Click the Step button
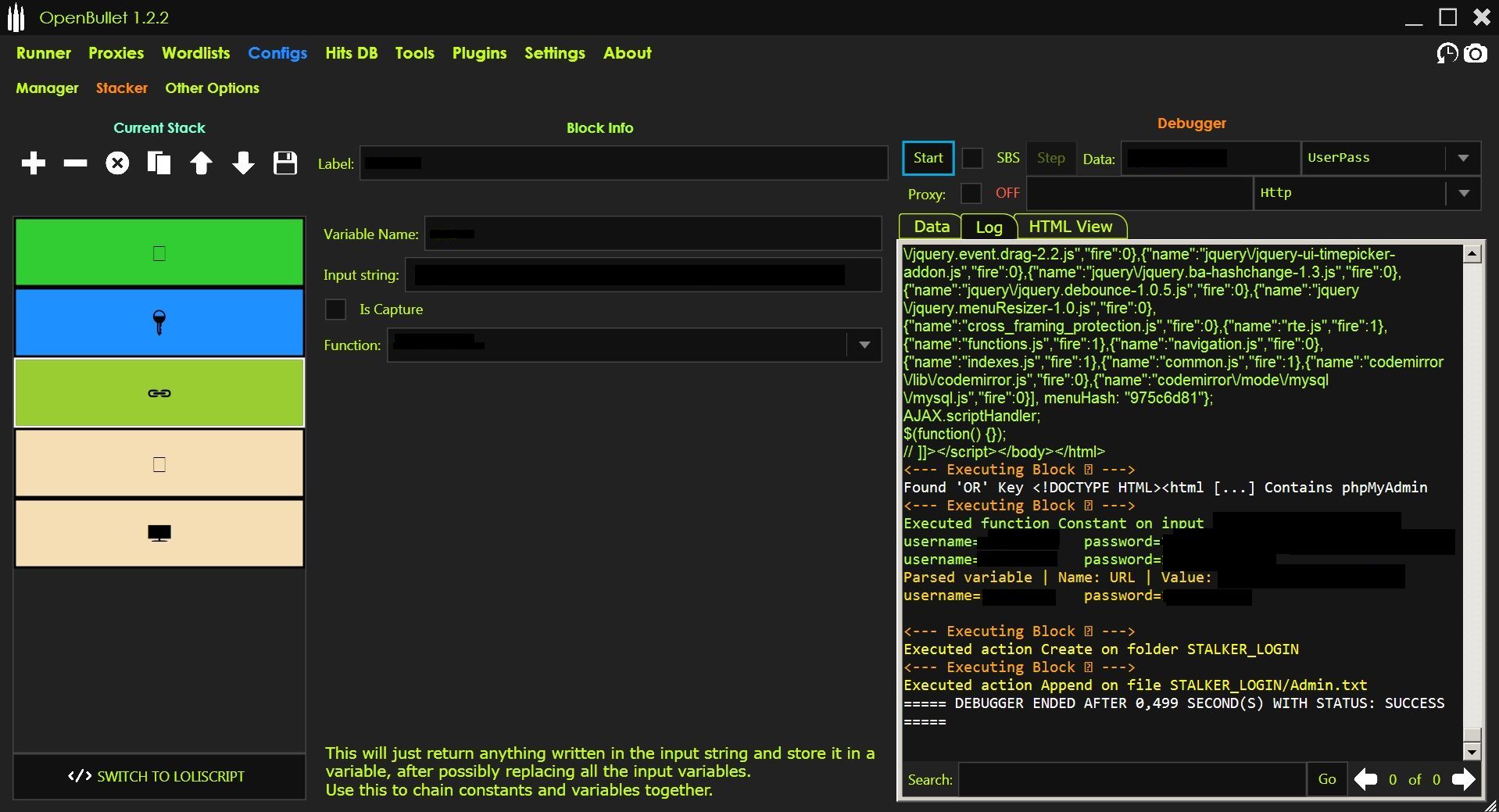Viewport: 1499px width, 812px height. coord(1051,158)
